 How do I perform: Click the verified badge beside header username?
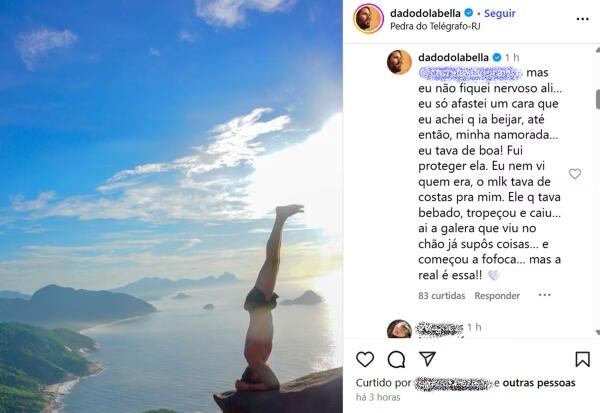pyautogui.click(x=468, y=13)
